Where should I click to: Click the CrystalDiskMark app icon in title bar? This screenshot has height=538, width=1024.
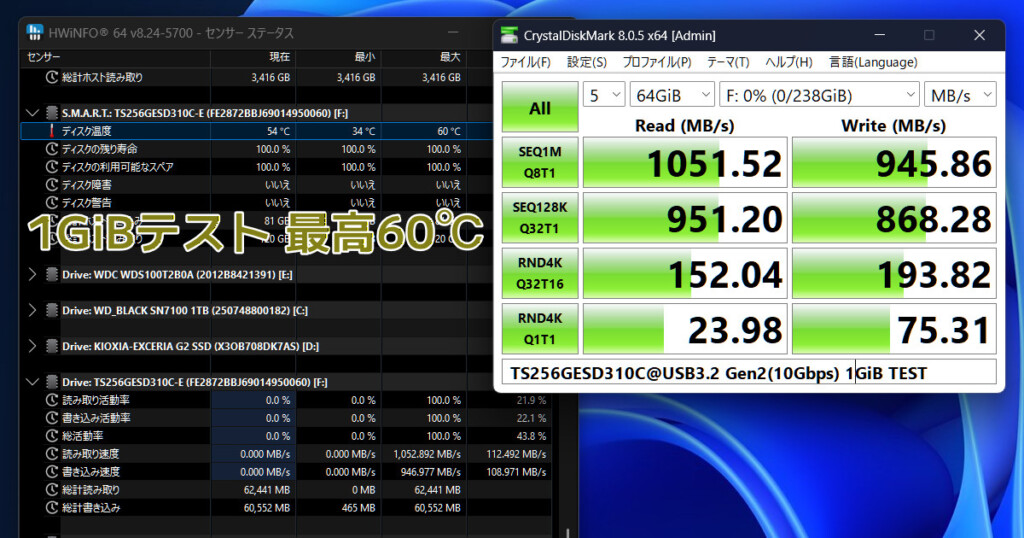(x=509, y=35)
